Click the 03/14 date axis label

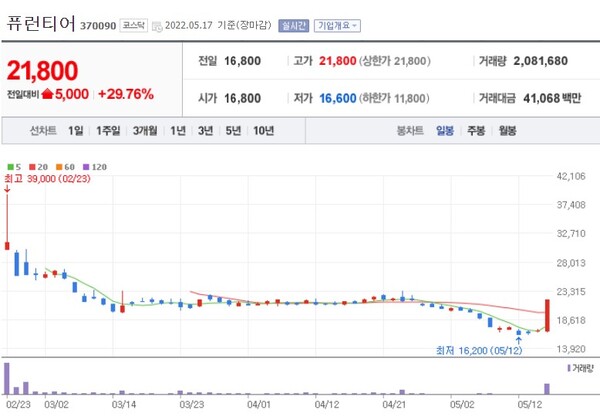[124, 404]
